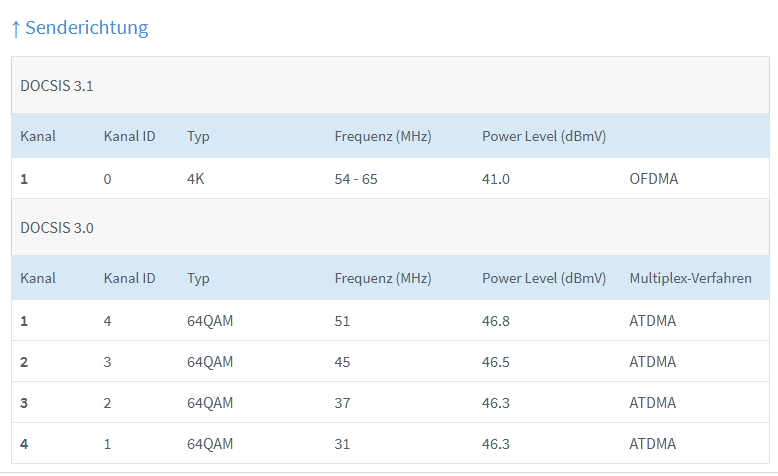The width and height of the screenshot is (778, 476).
Task: Select the OFDMA cell
Action: click(x=653, y=179)
